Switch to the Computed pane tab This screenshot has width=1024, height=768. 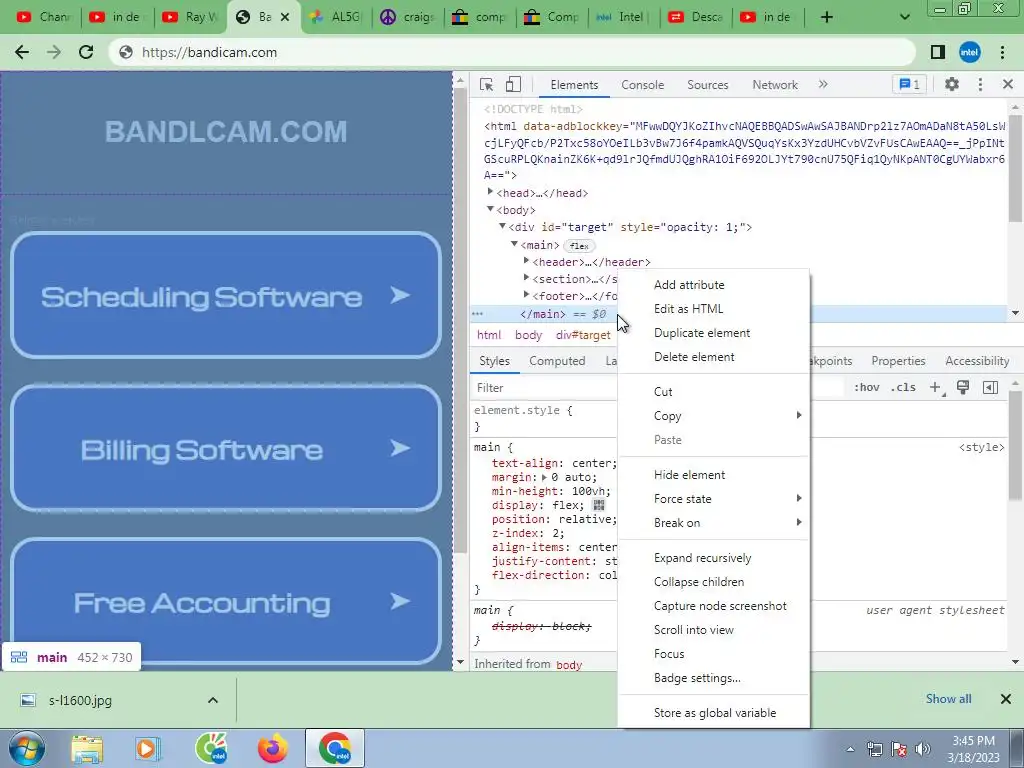557,361
